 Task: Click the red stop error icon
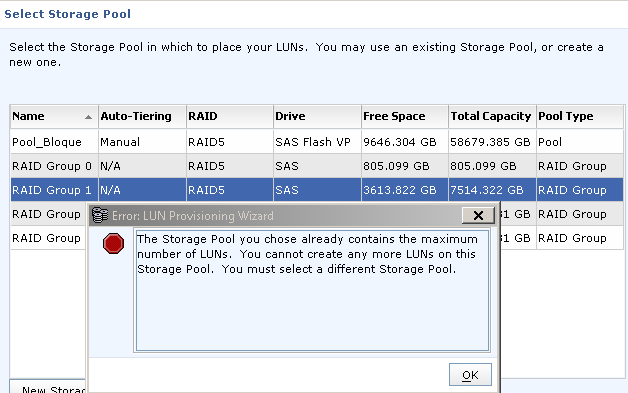point(113,243)
